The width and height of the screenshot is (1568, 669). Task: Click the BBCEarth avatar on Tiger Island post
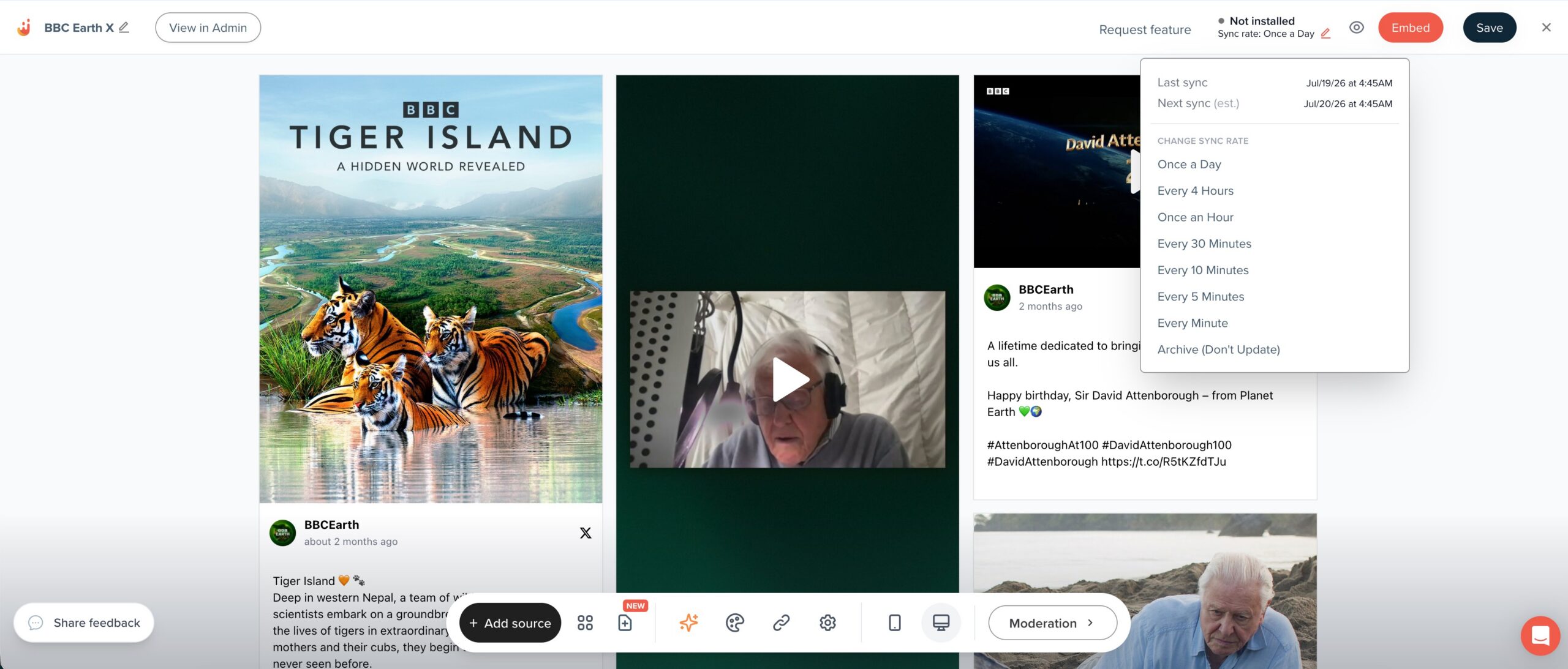coord(283,533)
